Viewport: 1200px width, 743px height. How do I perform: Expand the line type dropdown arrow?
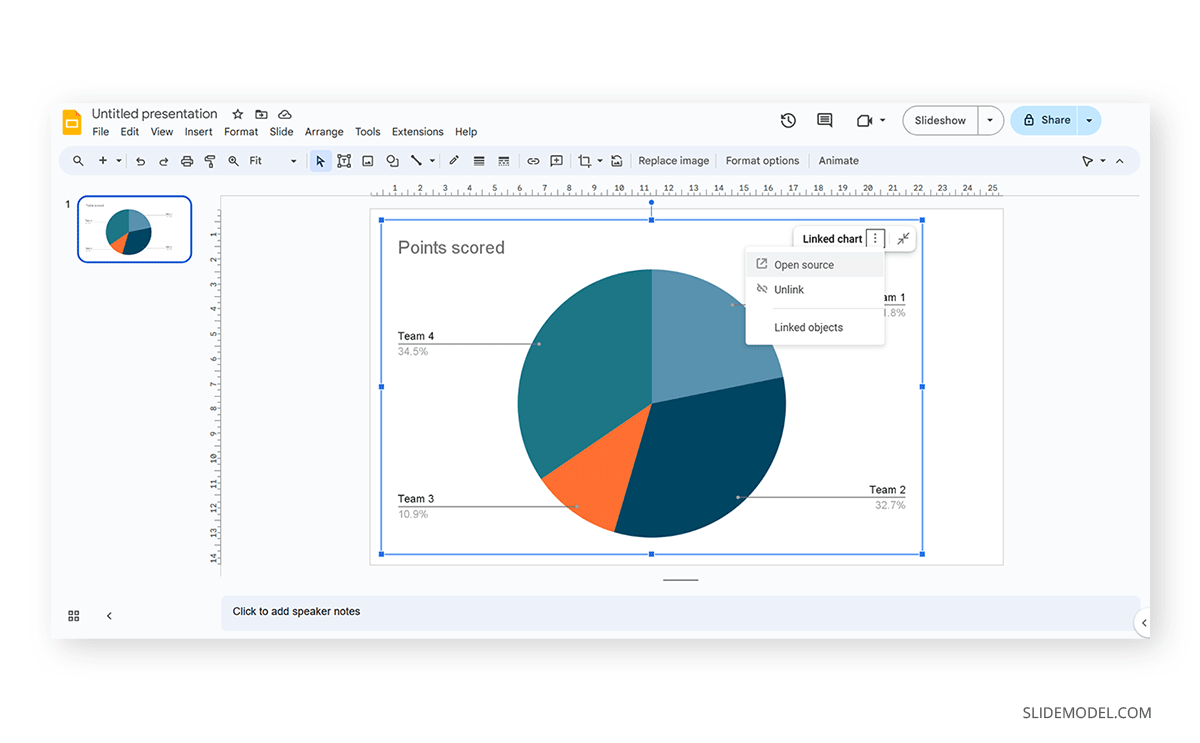pos(432,161)
